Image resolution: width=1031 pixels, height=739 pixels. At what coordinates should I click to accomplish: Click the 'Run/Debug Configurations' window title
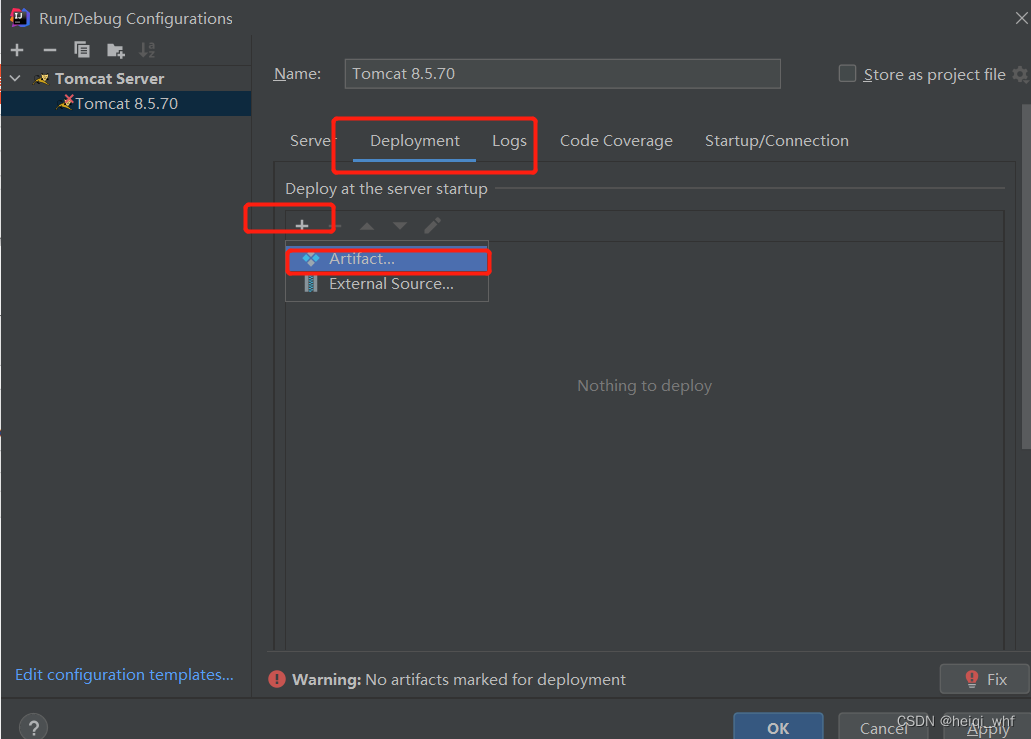click(135, 18)
